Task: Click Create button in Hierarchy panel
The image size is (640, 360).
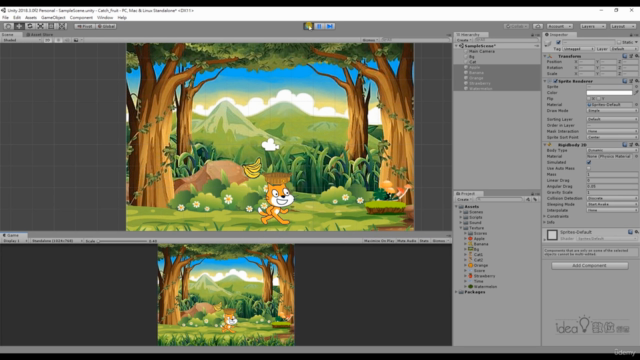Action: pyautogui.click(x=463, y=40)
